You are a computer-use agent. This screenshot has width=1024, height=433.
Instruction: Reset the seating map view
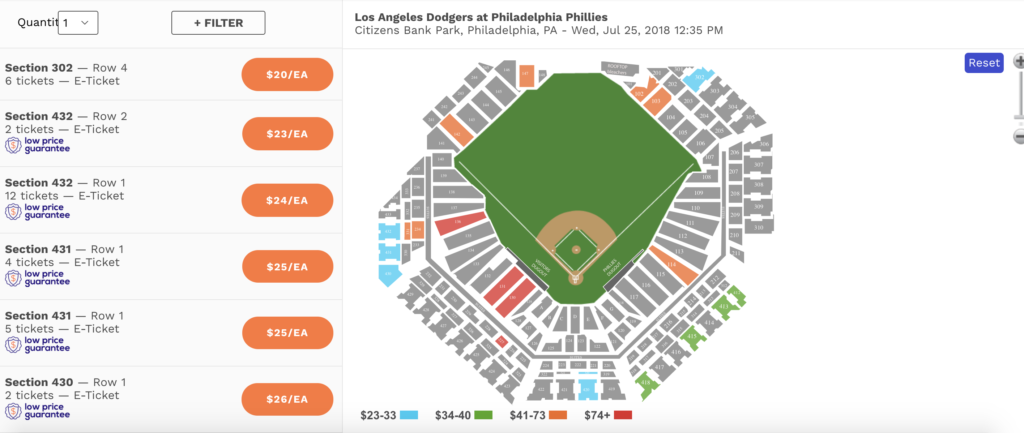click(983, 63)
